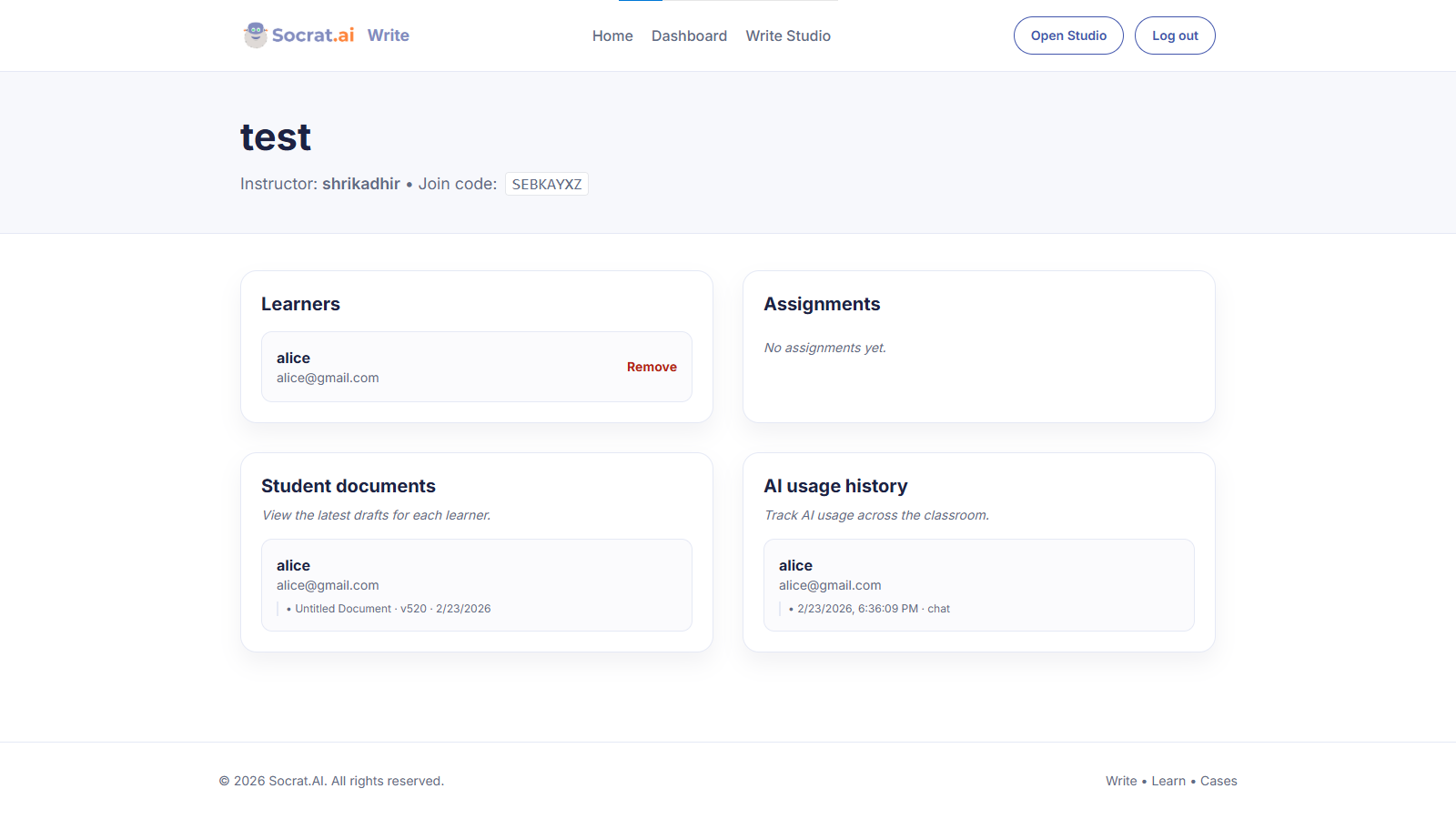Go to the Home page
Screen dimensions: 1456x819
coord(612,36)
